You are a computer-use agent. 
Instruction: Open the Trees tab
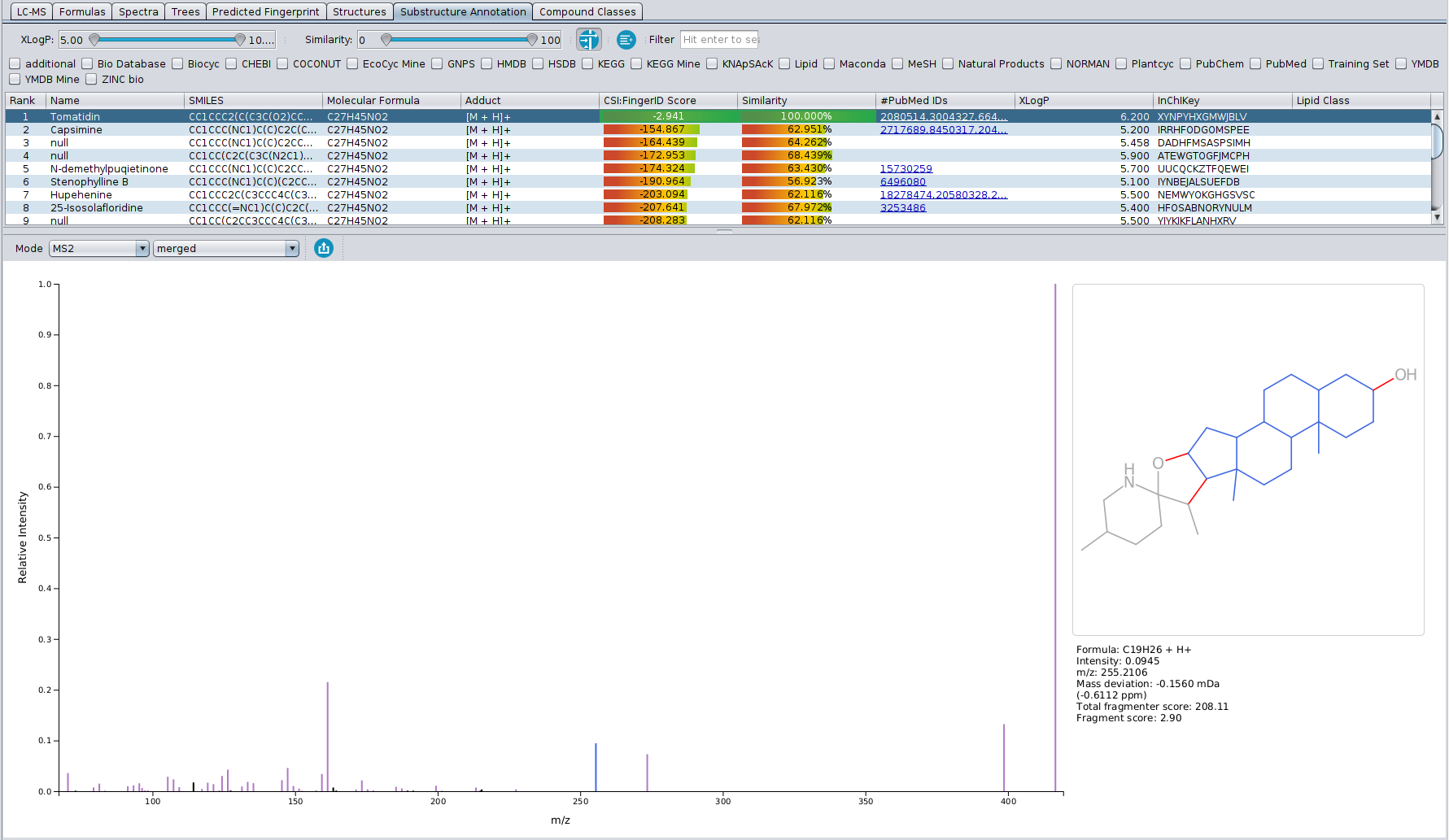click(x=185, y=11)
